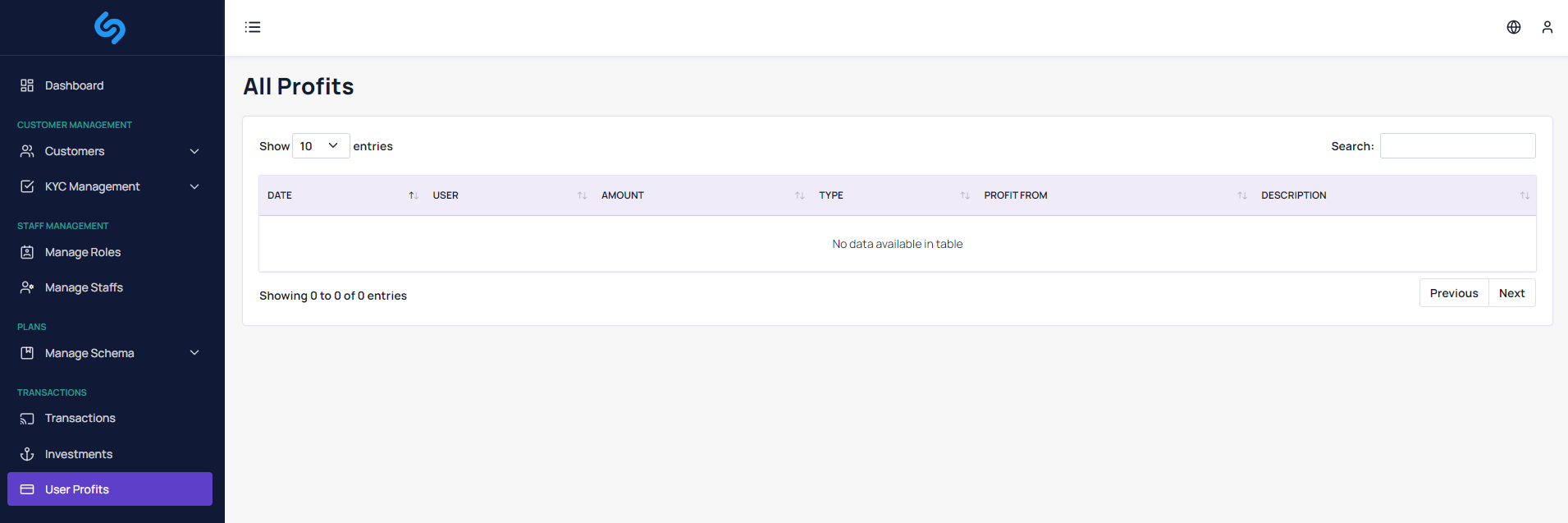
Task: Focus the Search input field
Action: coord(1457,146)
